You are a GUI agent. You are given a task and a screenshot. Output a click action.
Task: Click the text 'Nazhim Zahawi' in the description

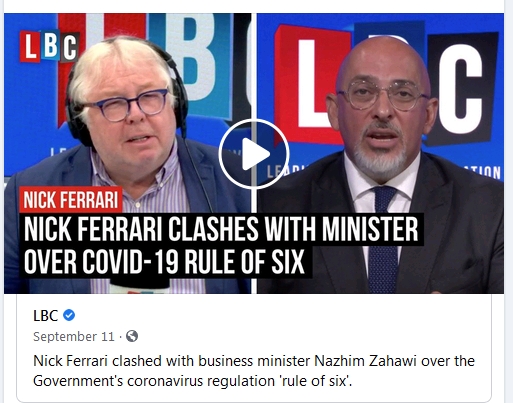364,361
